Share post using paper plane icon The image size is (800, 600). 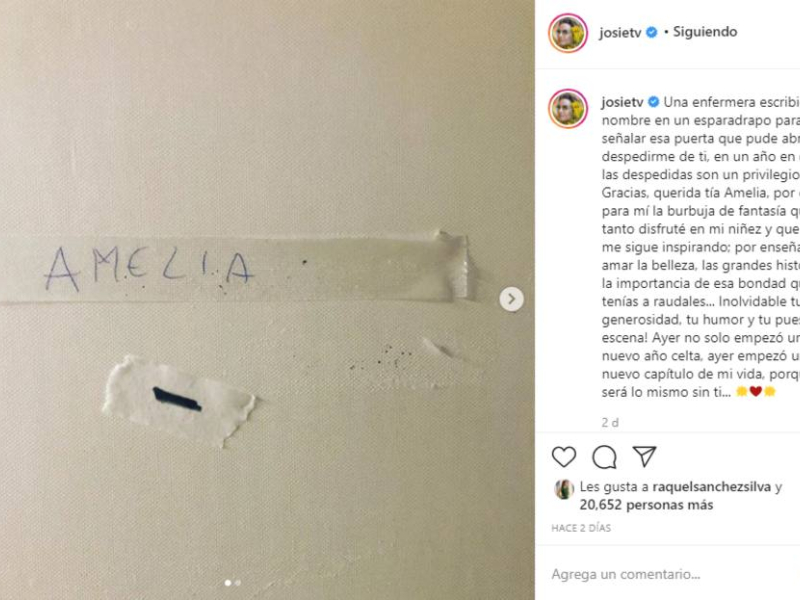click(644, 456)
